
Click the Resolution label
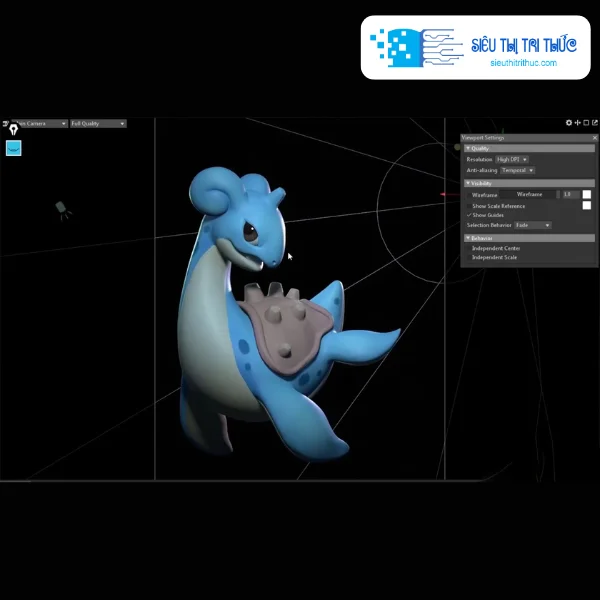click(479, 159)
